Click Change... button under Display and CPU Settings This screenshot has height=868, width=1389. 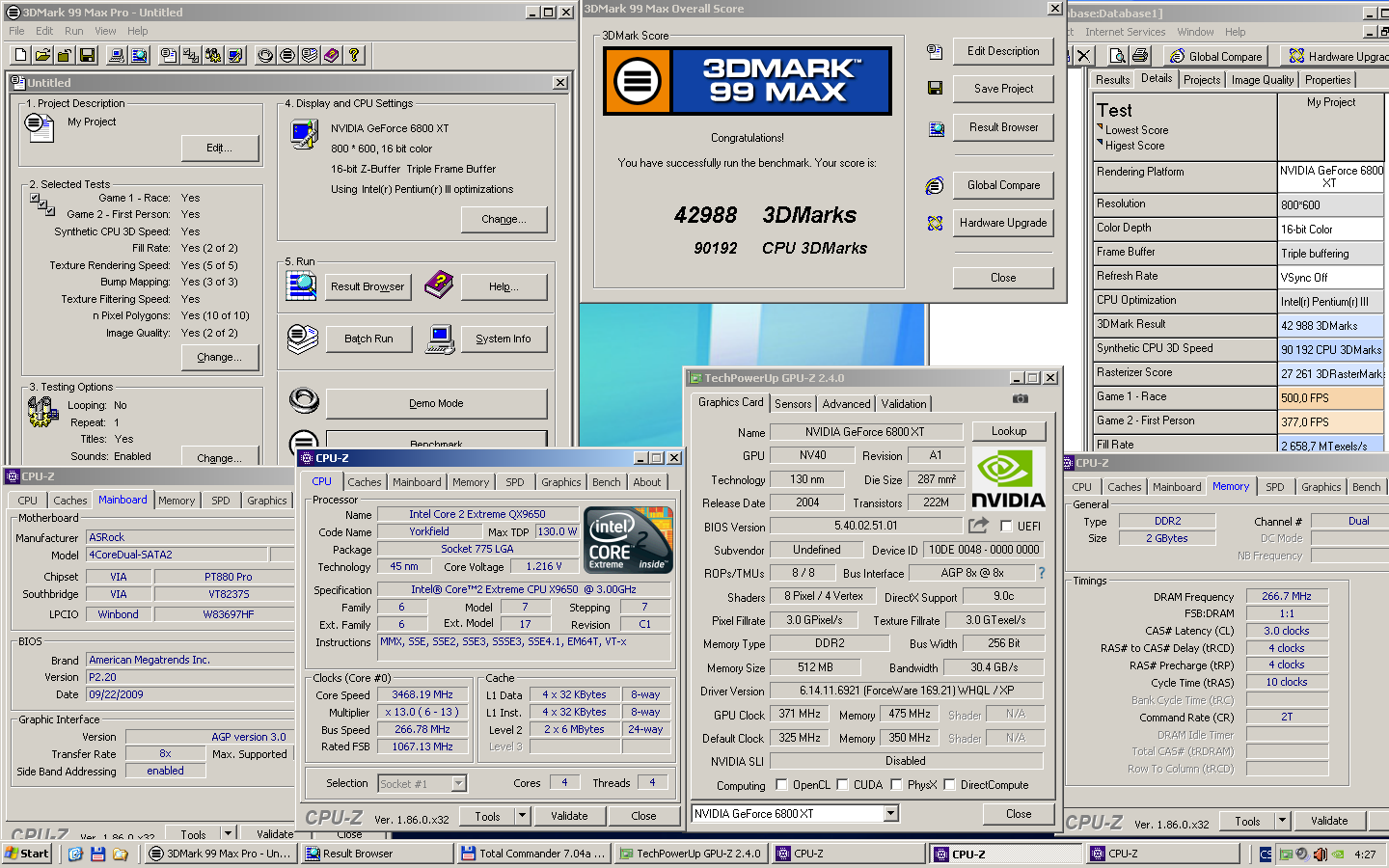[504, 219]
